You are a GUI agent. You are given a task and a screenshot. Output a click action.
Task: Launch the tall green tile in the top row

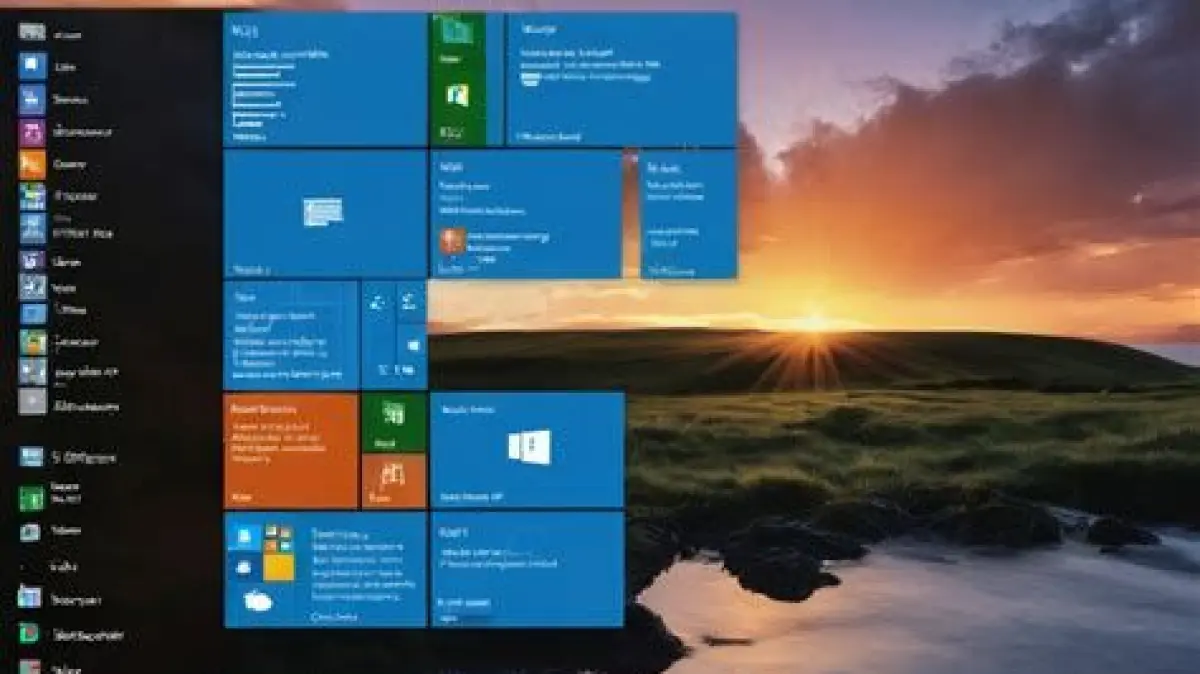pos(458,79)
